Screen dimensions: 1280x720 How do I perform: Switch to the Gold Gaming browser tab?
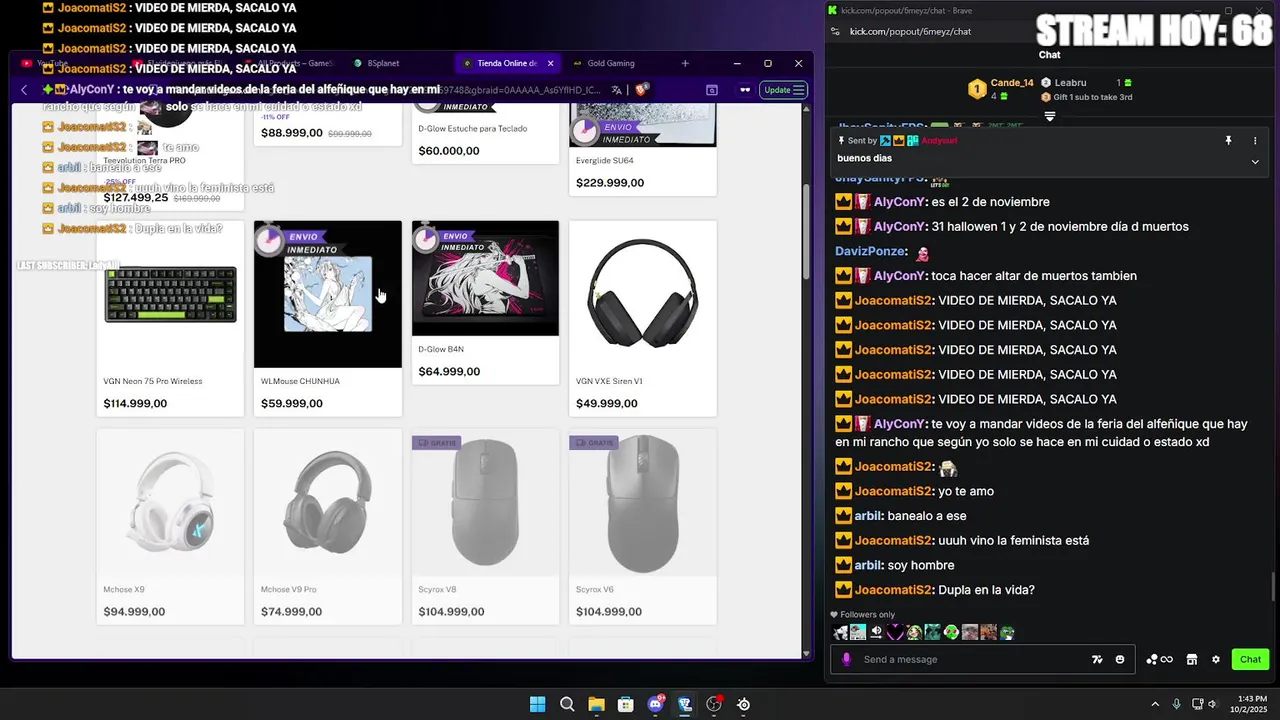610,63
